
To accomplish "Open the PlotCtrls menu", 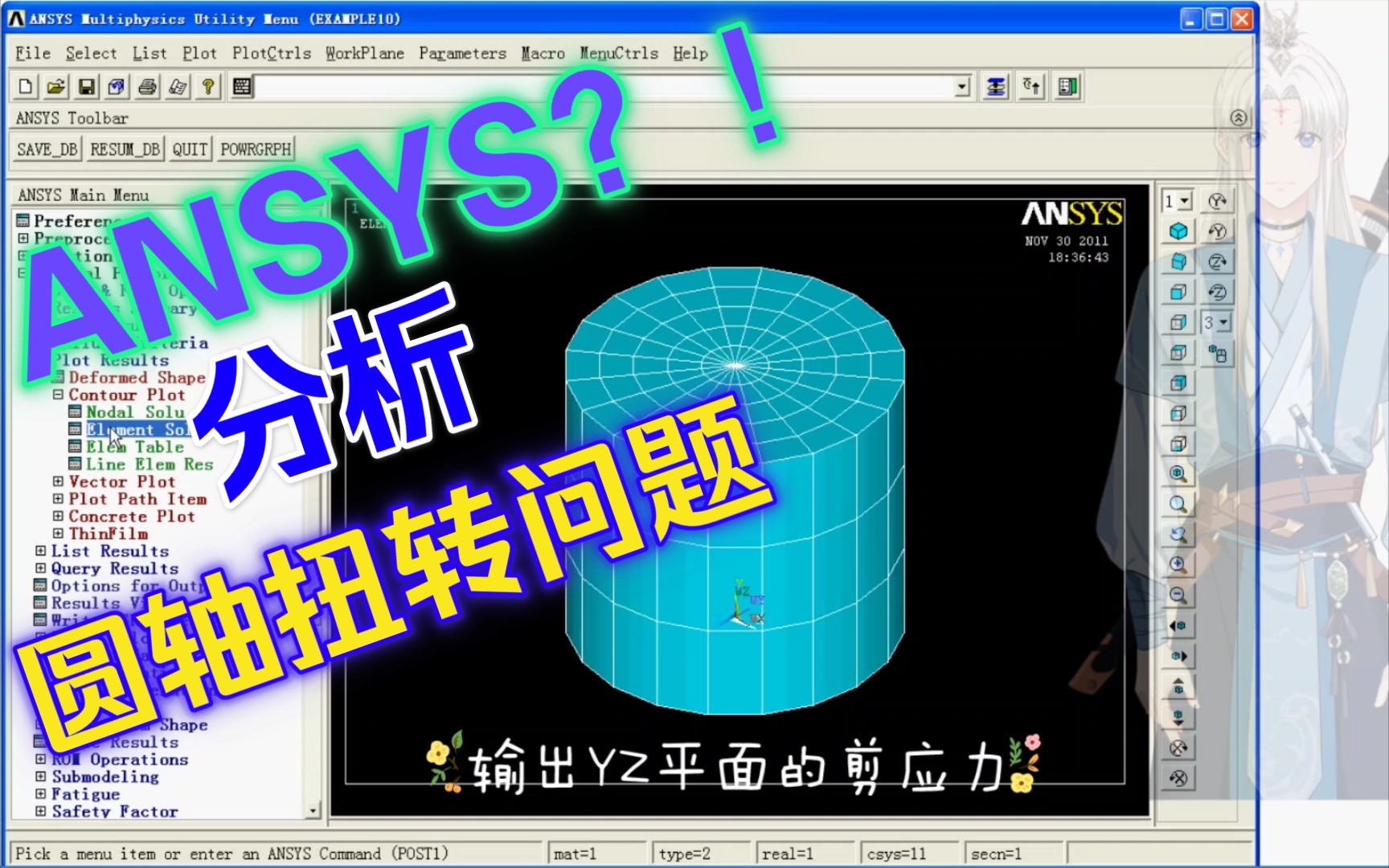I will (x=272, y=53).
